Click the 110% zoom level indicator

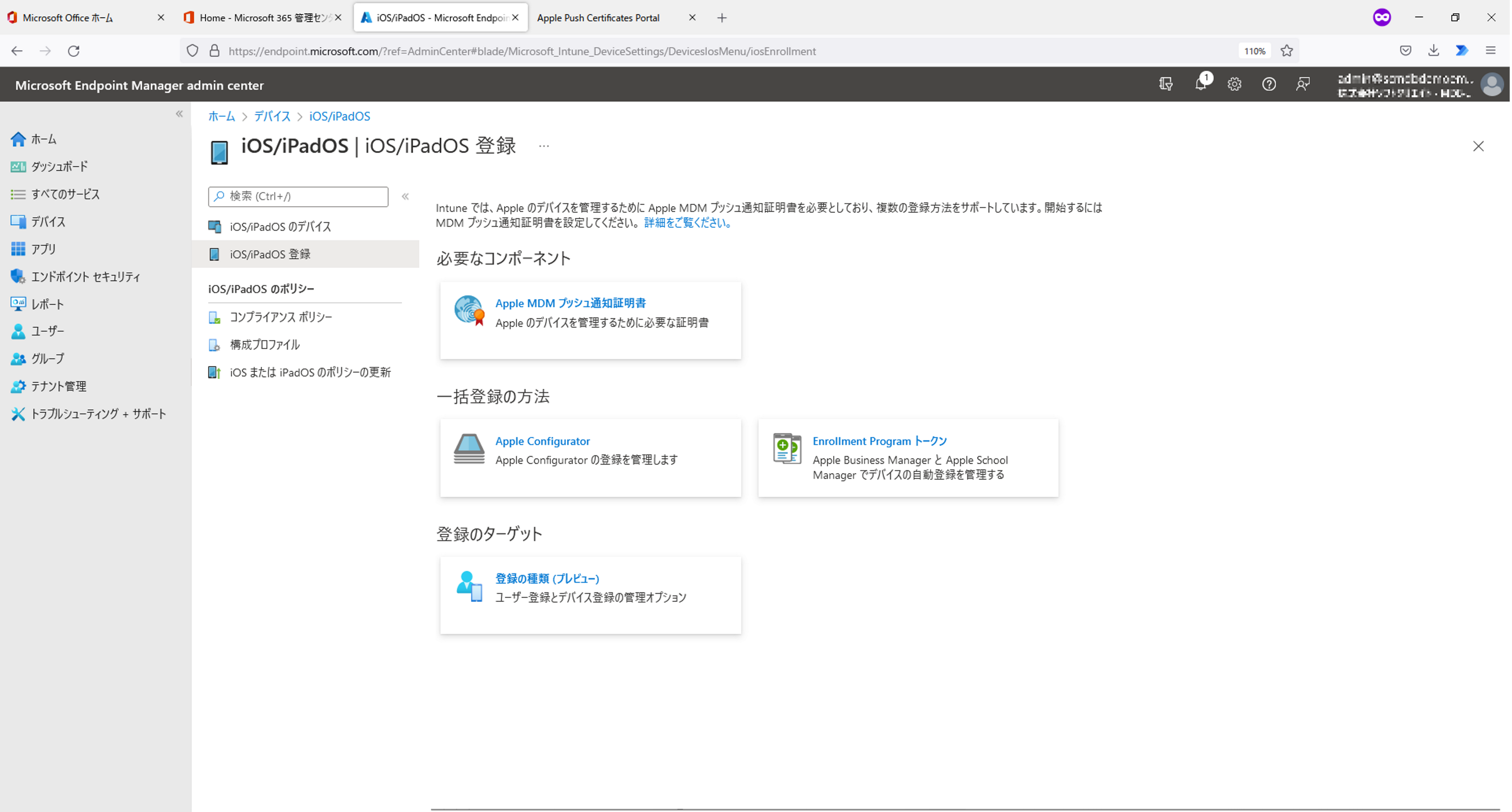pos(1255,51)
